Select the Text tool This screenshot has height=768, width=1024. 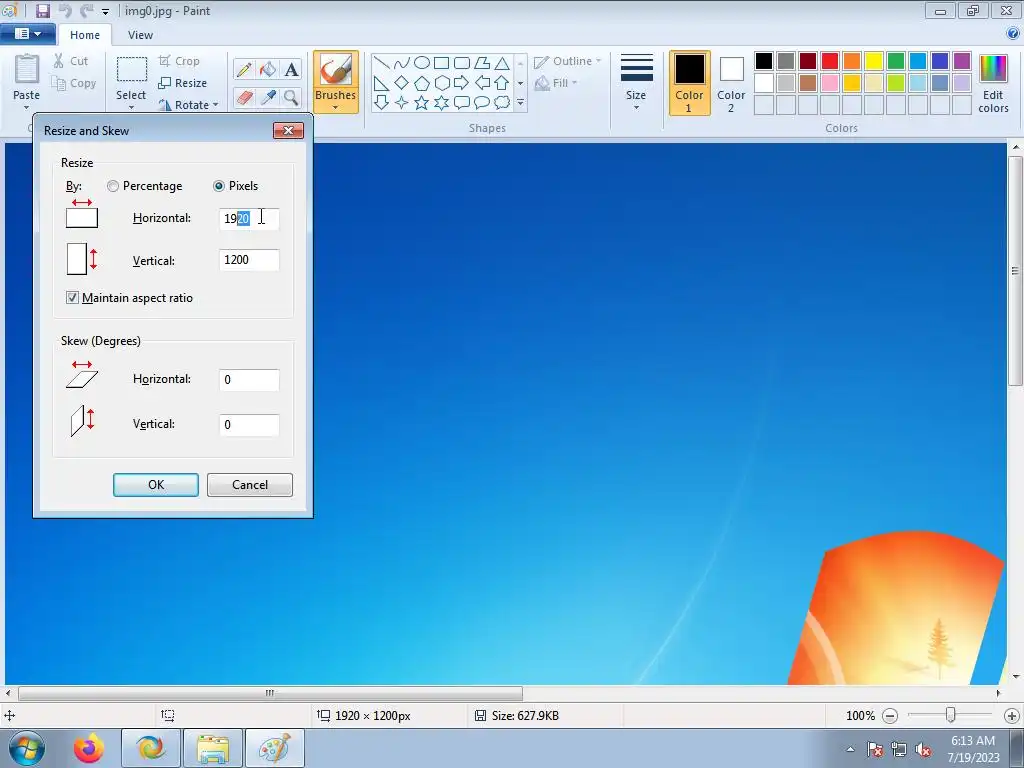(x=291, y=69)
